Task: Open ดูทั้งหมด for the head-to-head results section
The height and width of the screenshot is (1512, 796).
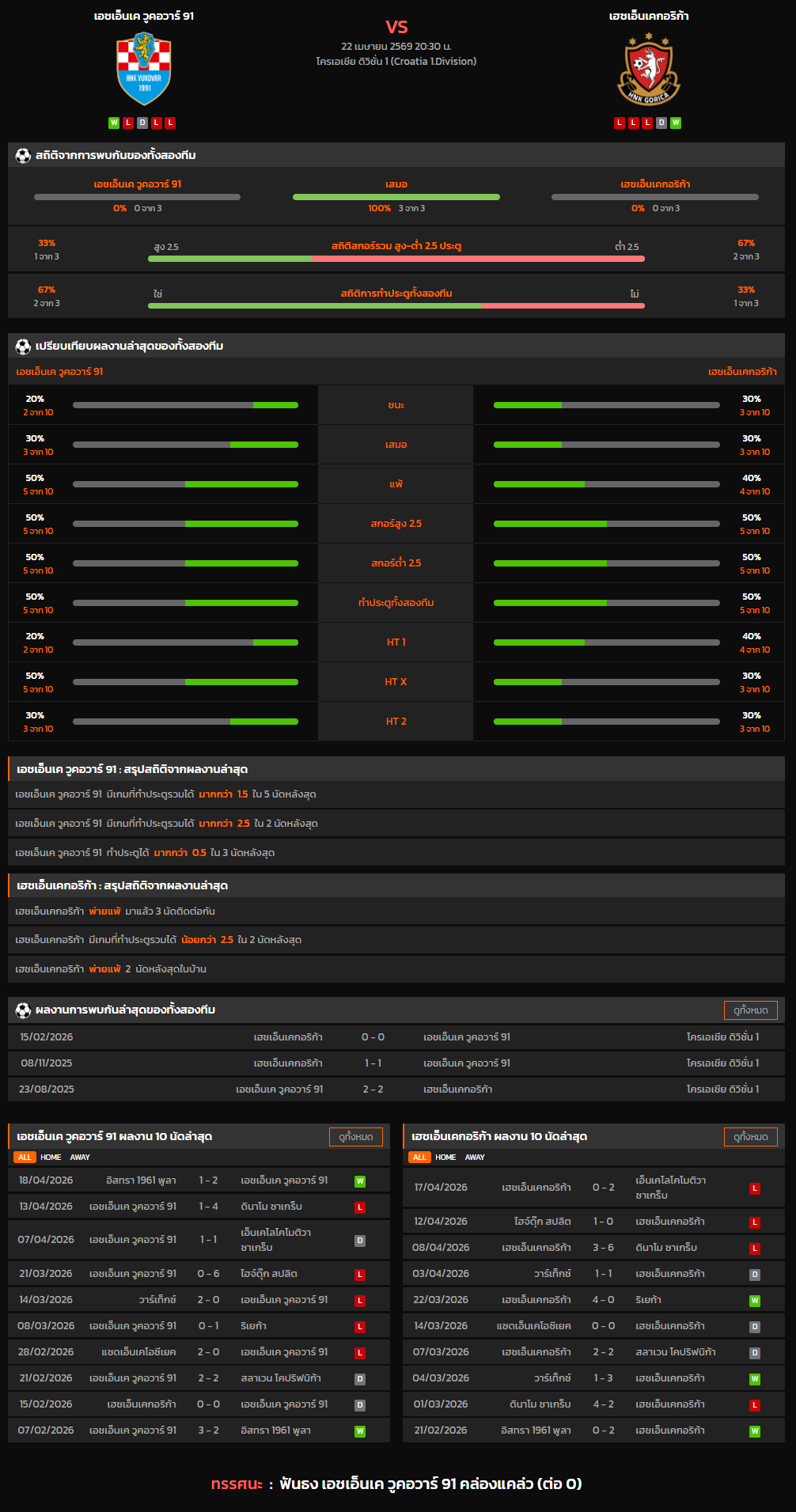Action: click(x=750, y=1010)
